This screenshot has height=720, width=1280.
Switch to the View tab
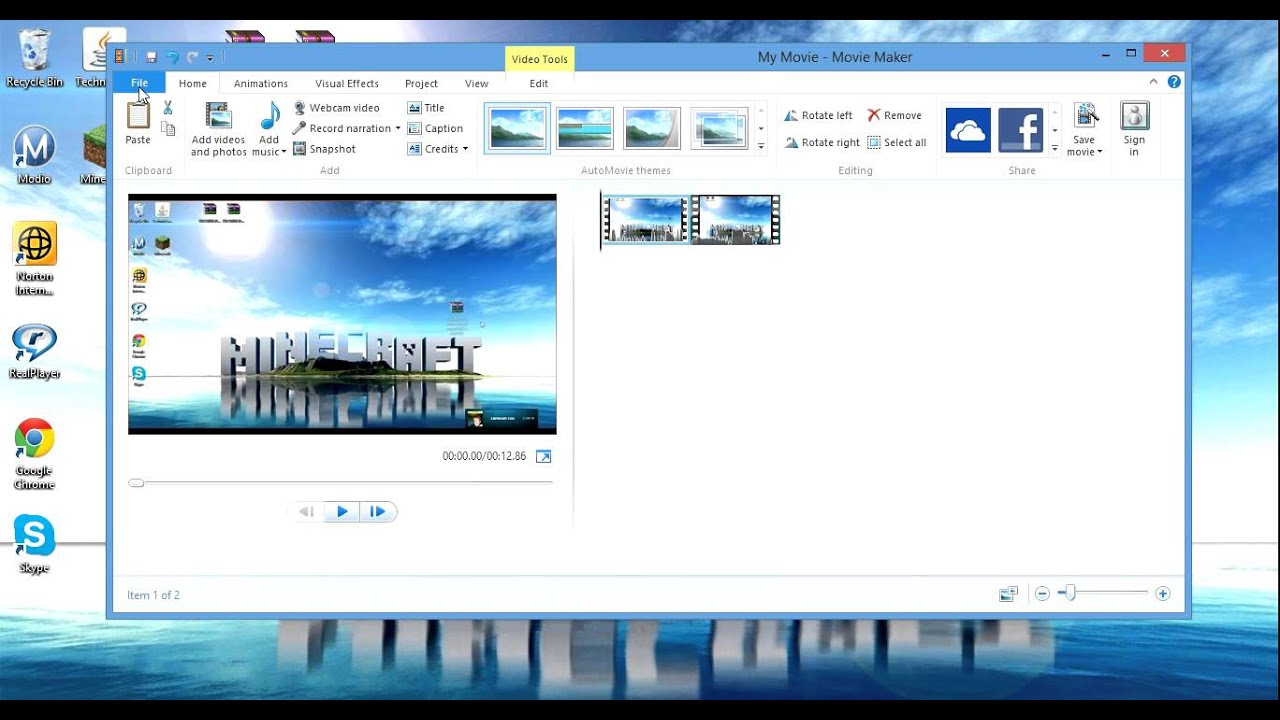coord(477,84)
